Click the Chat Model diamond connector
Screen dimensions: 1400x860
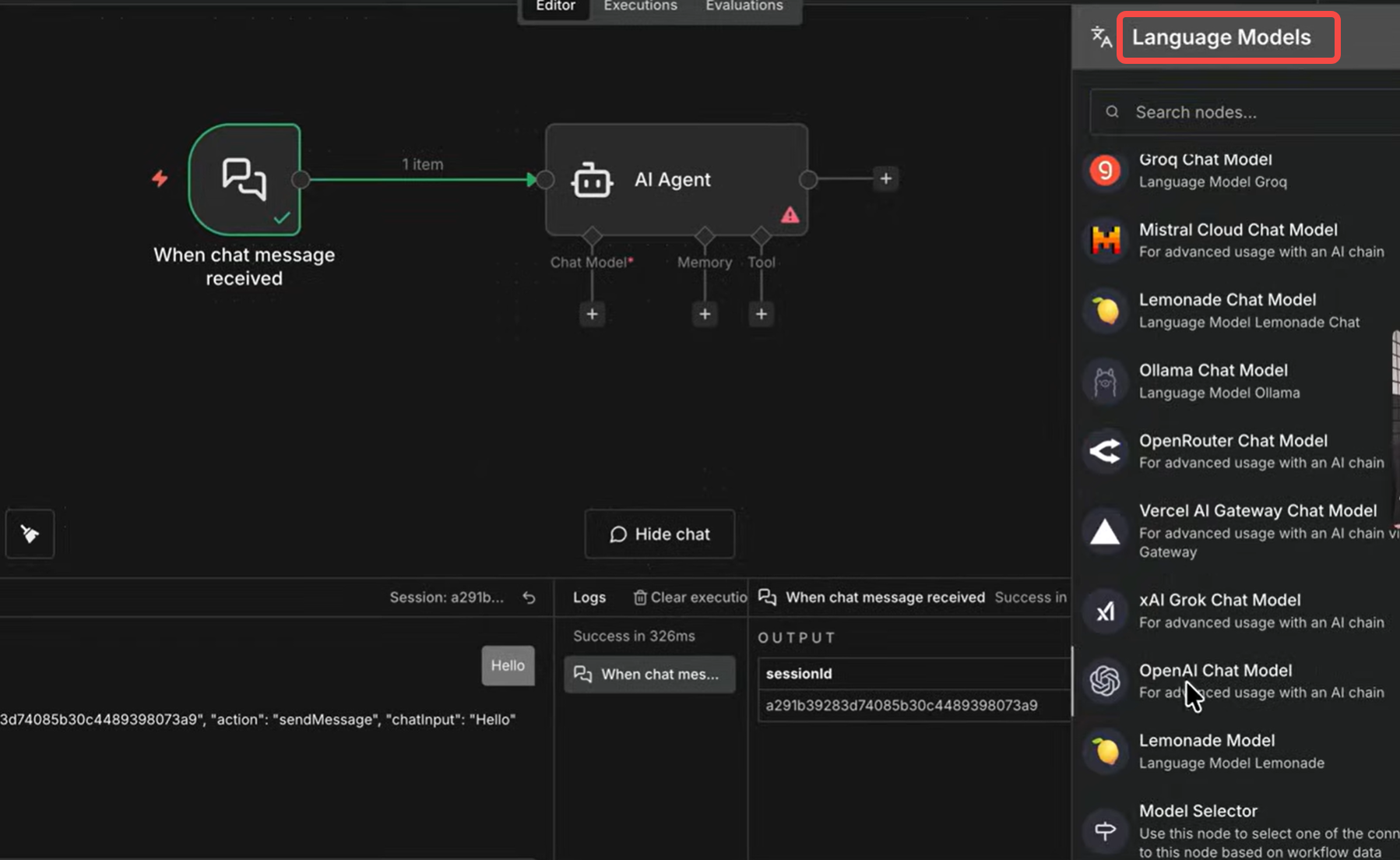[x=592, y=235]
